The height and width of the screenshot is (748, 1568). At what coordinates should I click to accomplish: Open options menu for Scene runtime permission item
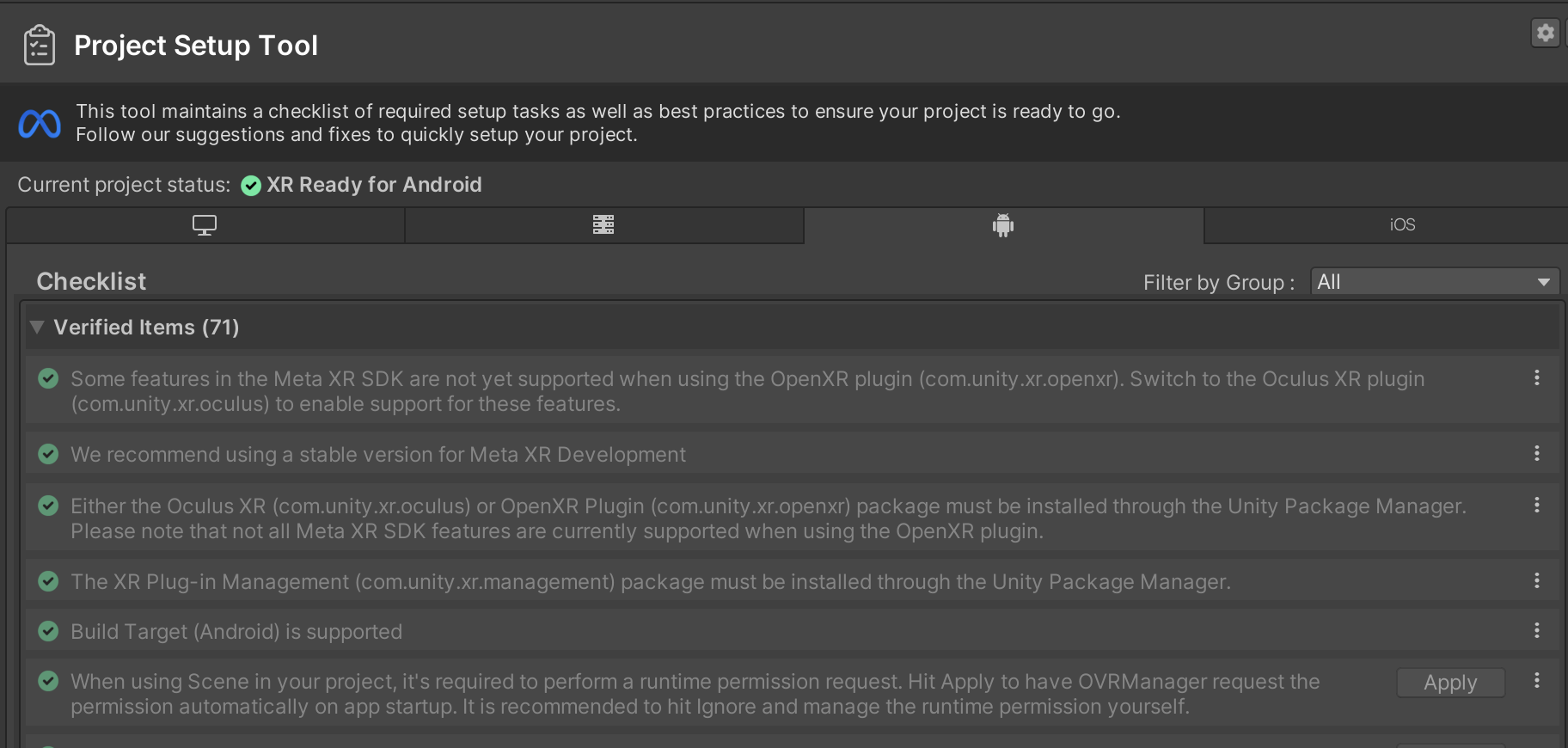point(1537,680)
